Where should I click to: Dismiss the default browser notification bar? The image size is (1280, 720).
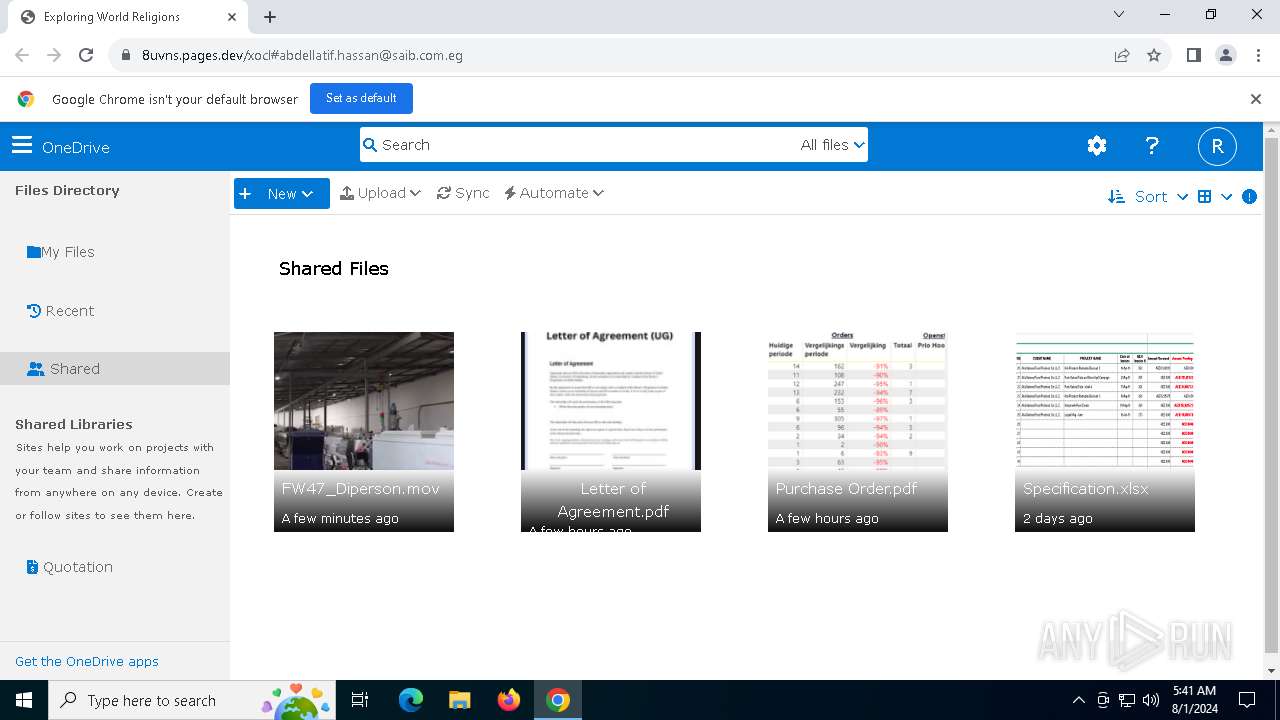1256,99
